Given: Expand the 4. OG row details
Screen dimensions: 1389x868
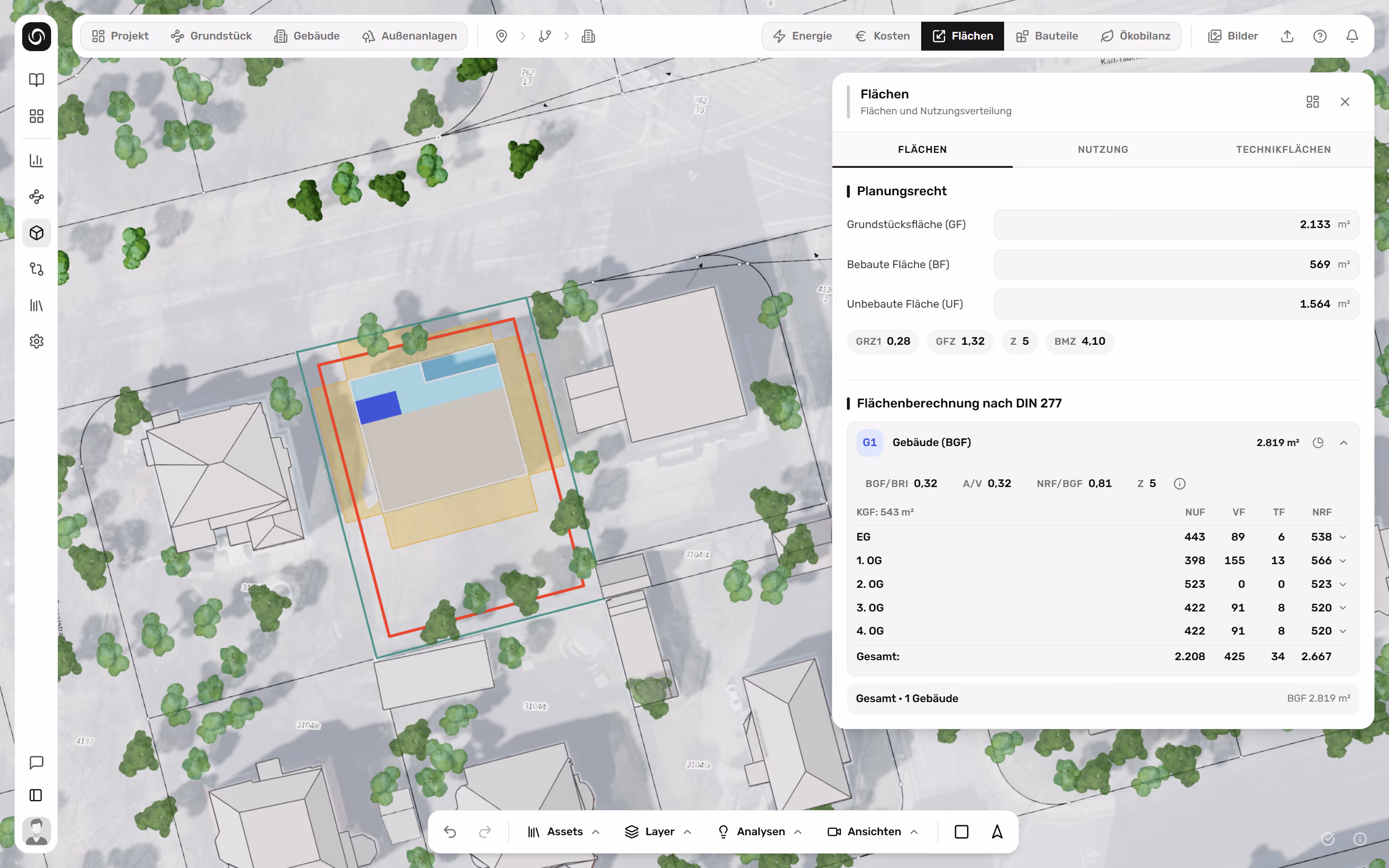Looking at the screenshot, I should 1343,632.
